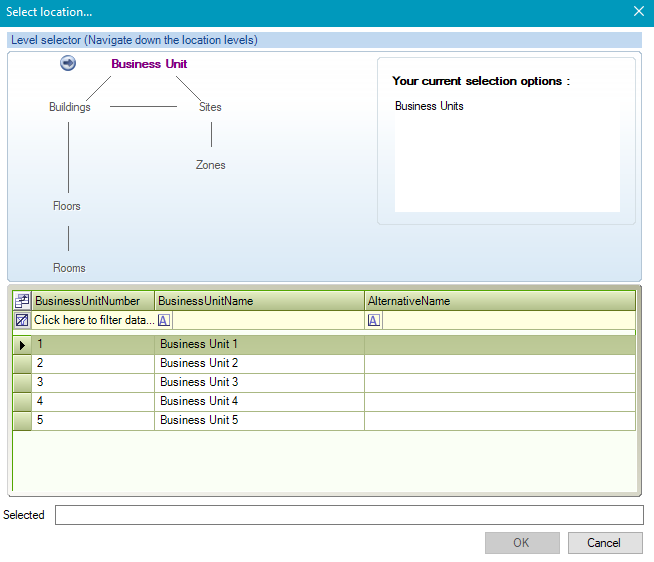
Task: Close the Select location dialog
Action: (639, 11)
